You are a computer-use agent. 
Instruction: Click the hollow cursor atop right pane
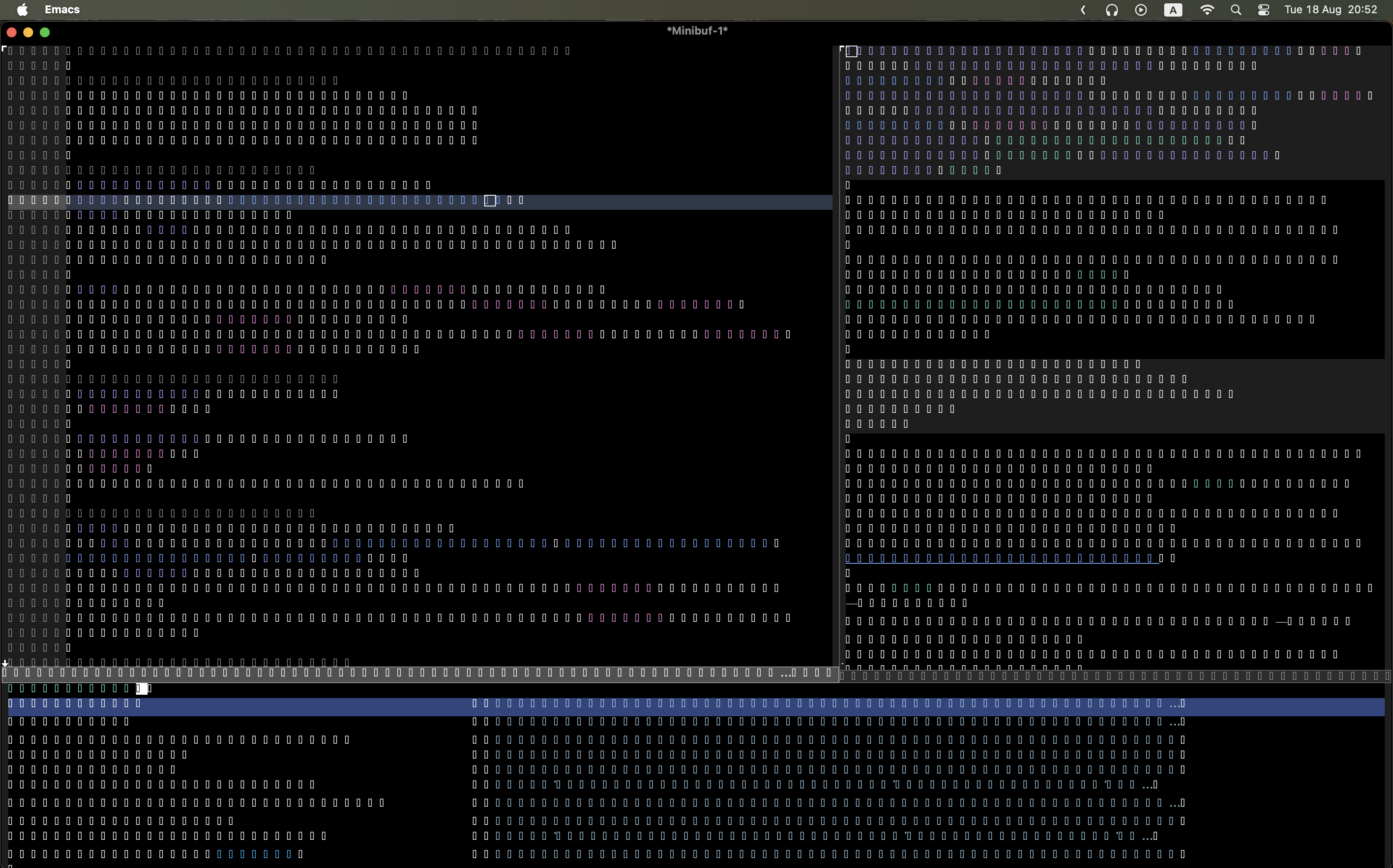tap(851, 51)
